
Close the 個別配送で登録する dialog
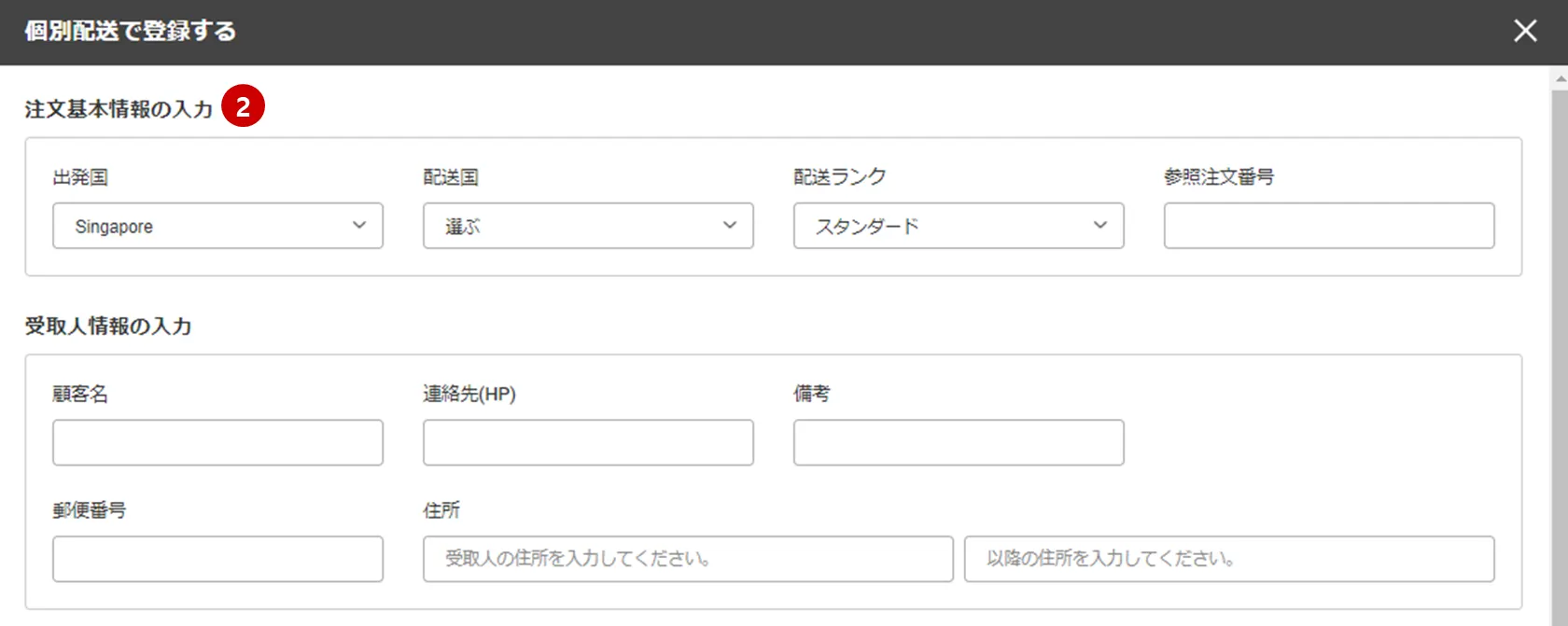[1525, 31]
